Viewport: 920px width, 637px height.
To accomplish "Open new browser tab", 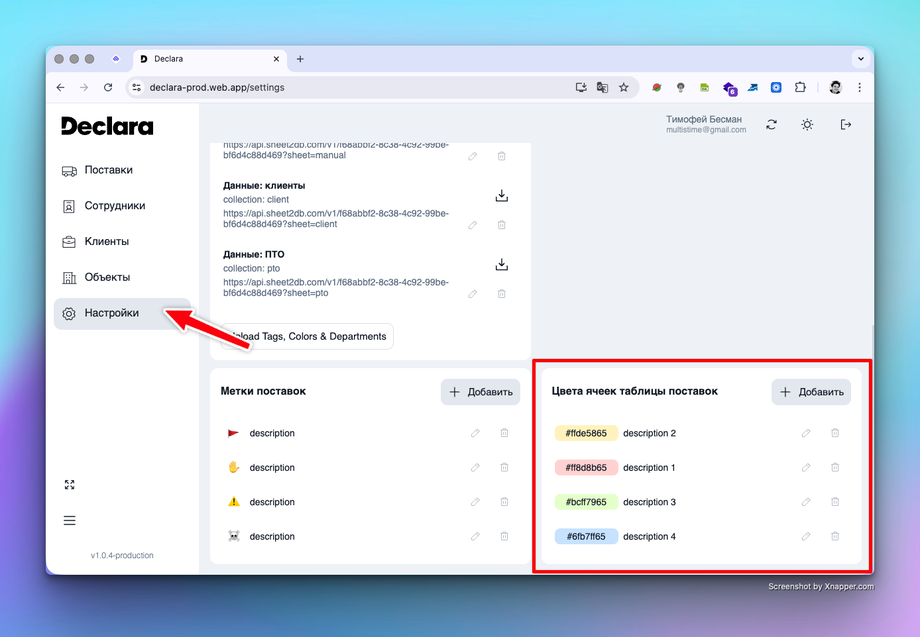I will pos(300,59).
